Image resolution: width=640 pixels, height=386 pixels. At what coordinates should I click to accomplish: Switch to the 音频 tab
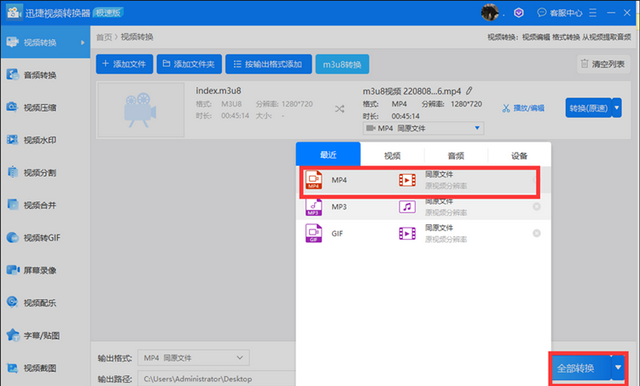[x=456, y=155]
